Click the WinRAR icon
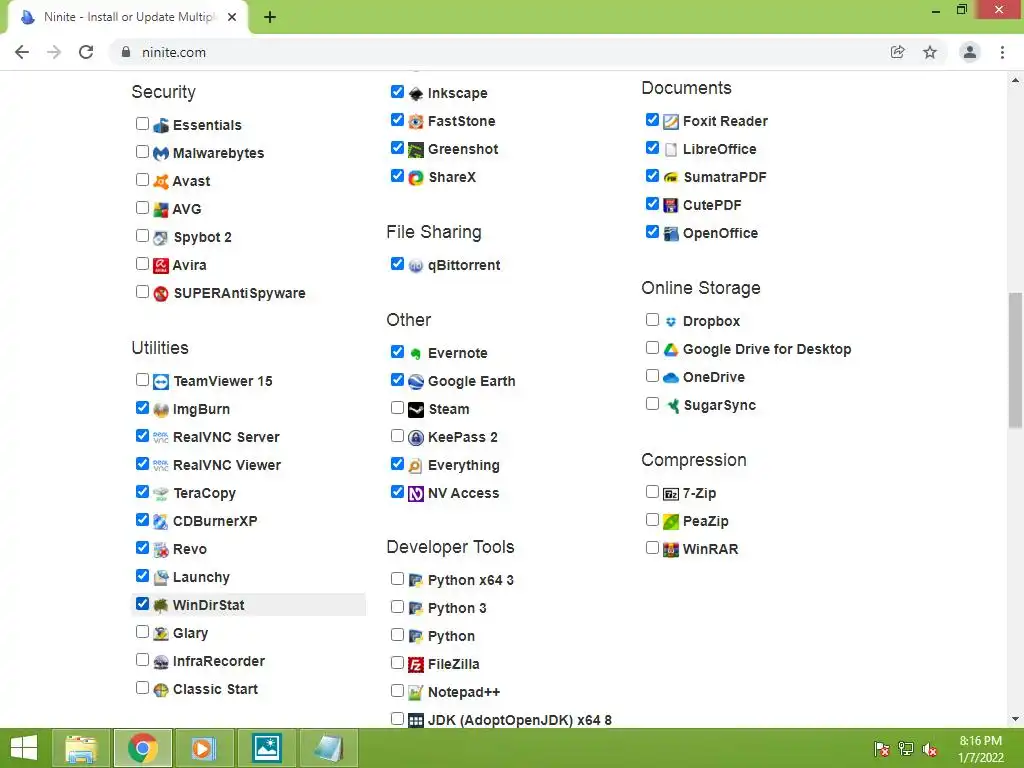The width and height of the screenshot is (1024, 768). (671, 550)
